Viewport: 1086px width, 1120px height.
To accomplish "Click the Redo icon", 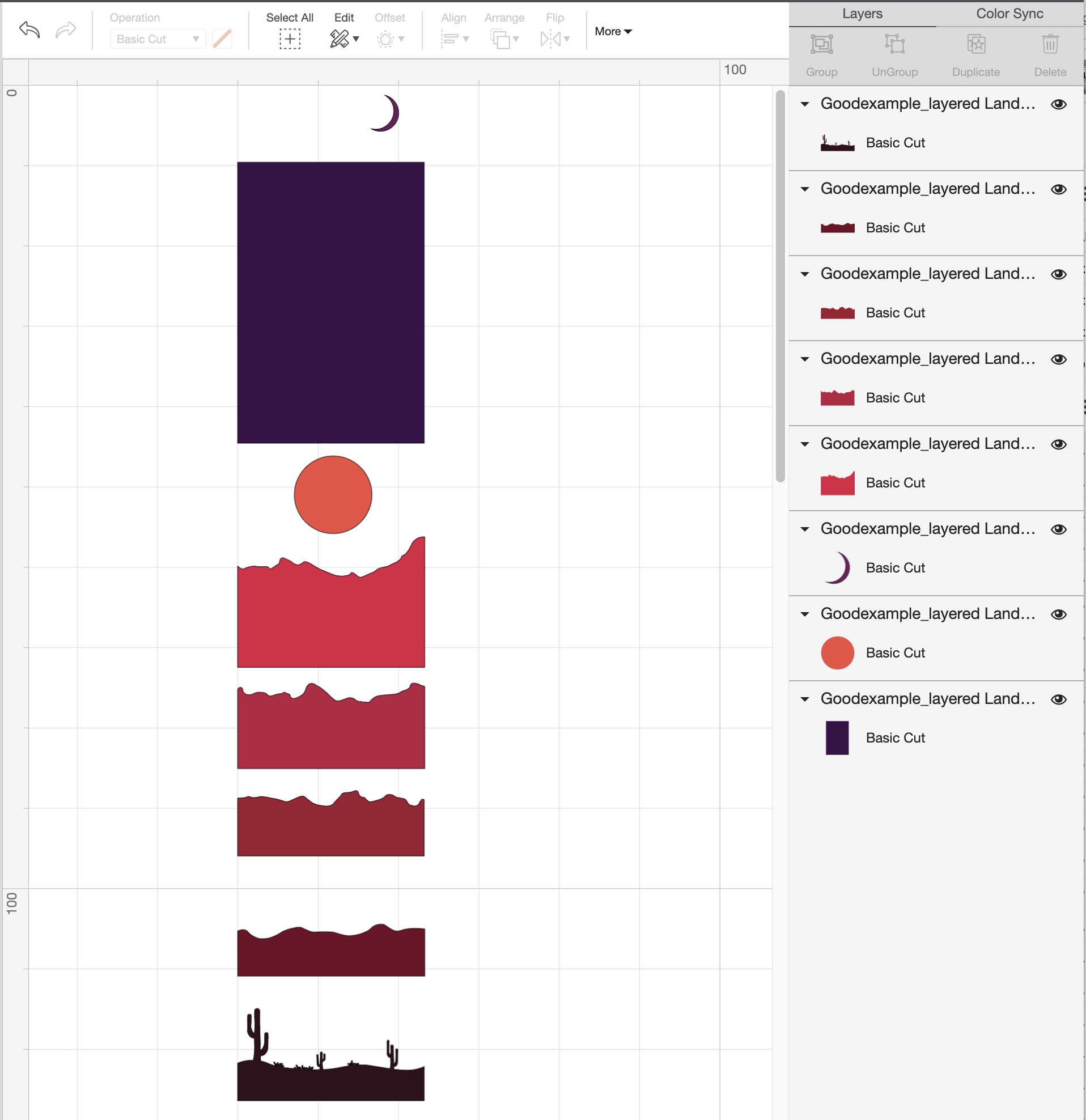I will (65, 29).
